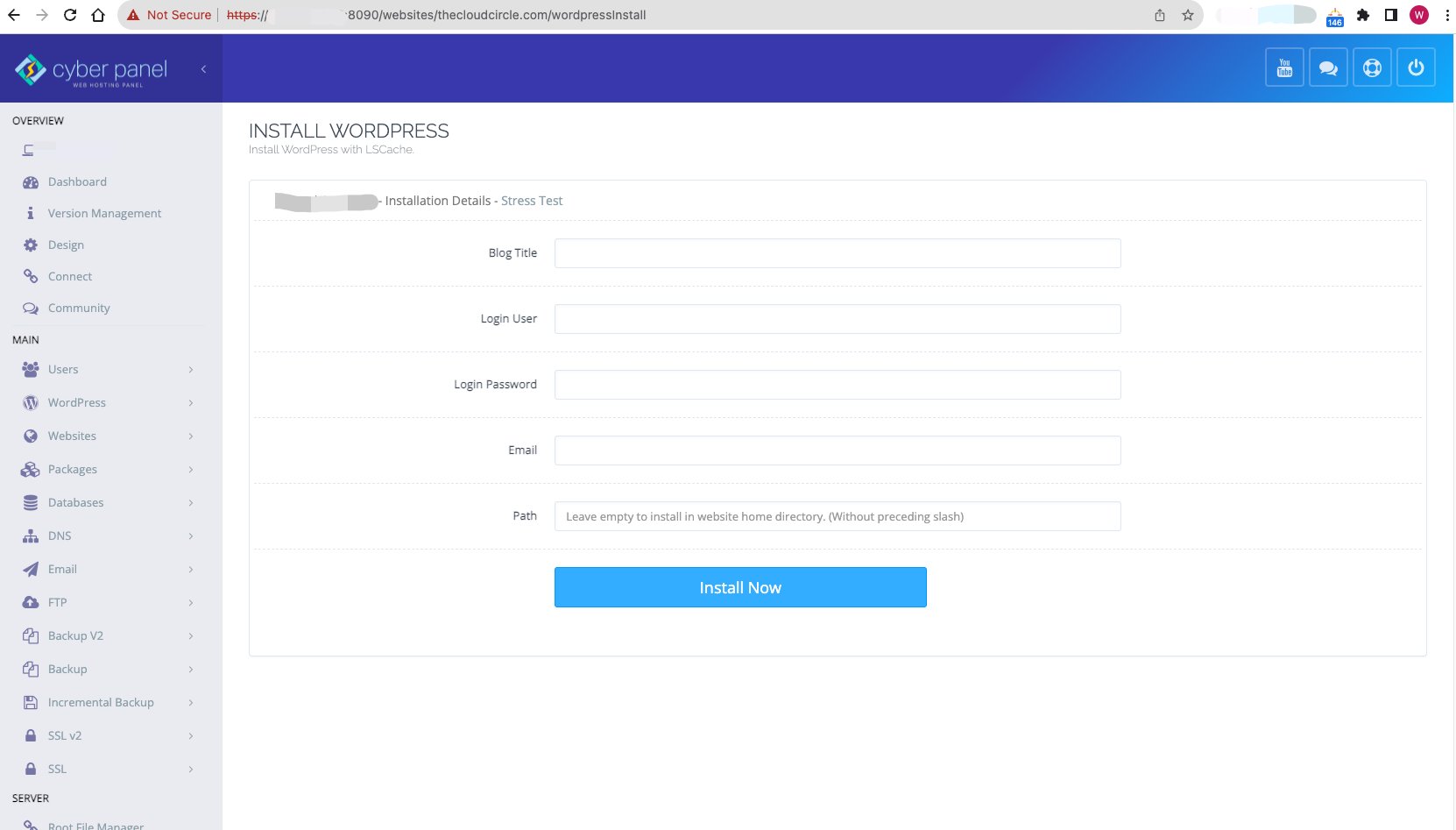This screenshot has width=1456, height=830.
Task: Focus the Blog Title input field
Action: [838, 253]
